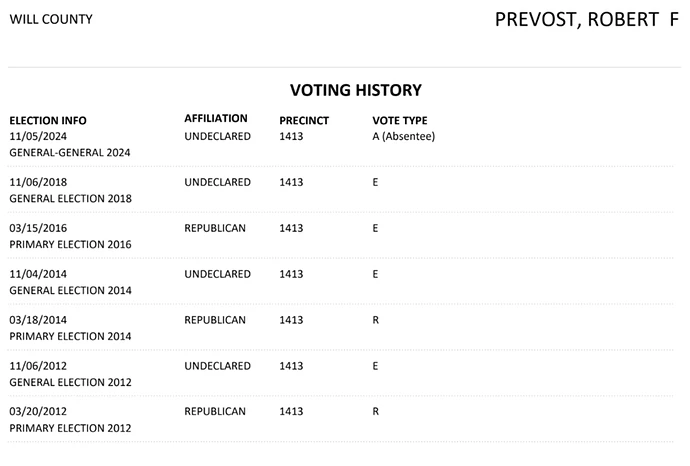Click the A (Absentee) vote type
690x466 pixels.
404,136
